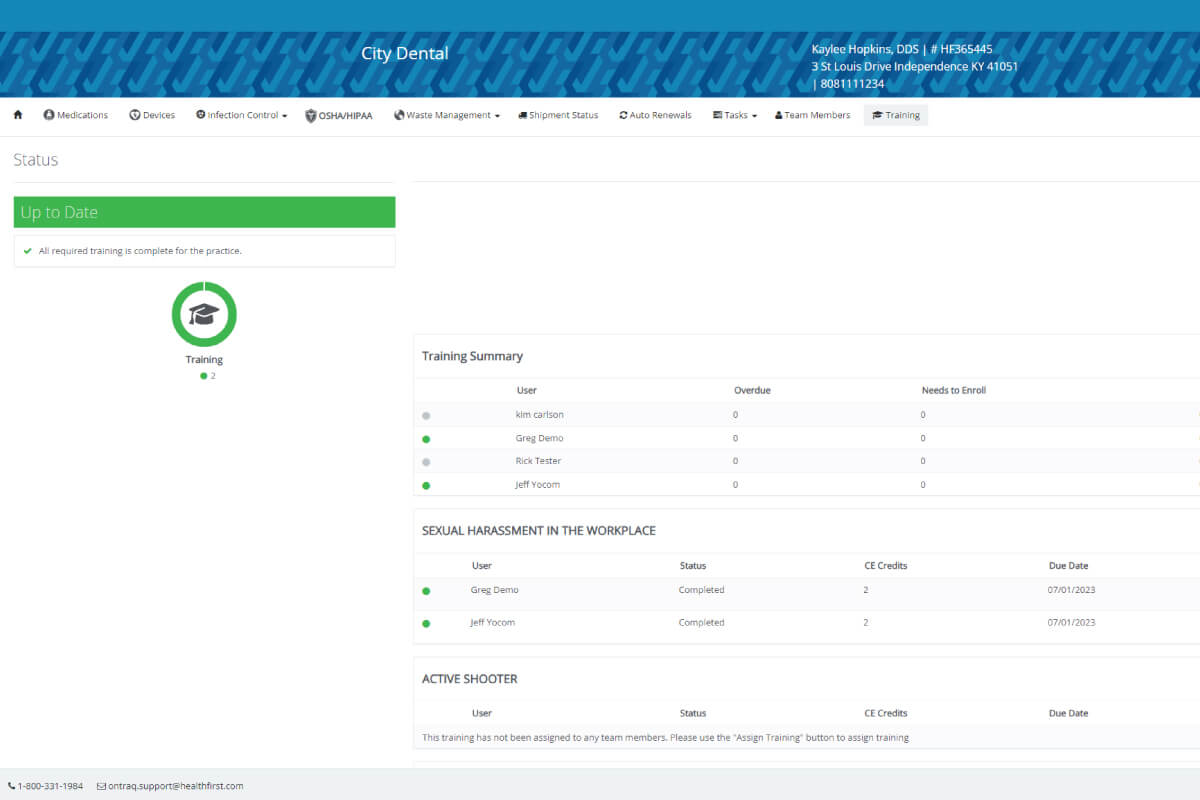Click the Shipment Status truck icon
The image size is (1200, 800).
(523, 115)
